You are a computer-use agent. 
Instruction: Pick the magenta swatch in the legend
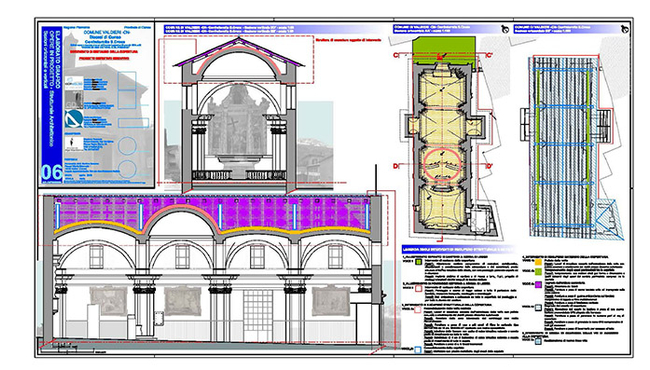point(538,285)
